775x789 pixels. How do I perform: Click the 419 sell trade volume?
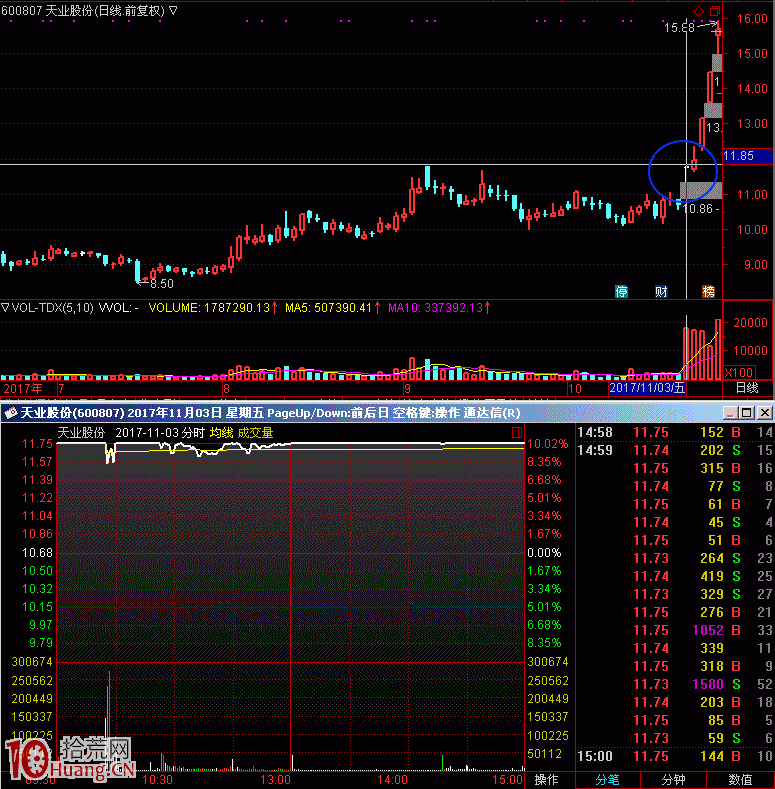[x=712, y=577]
